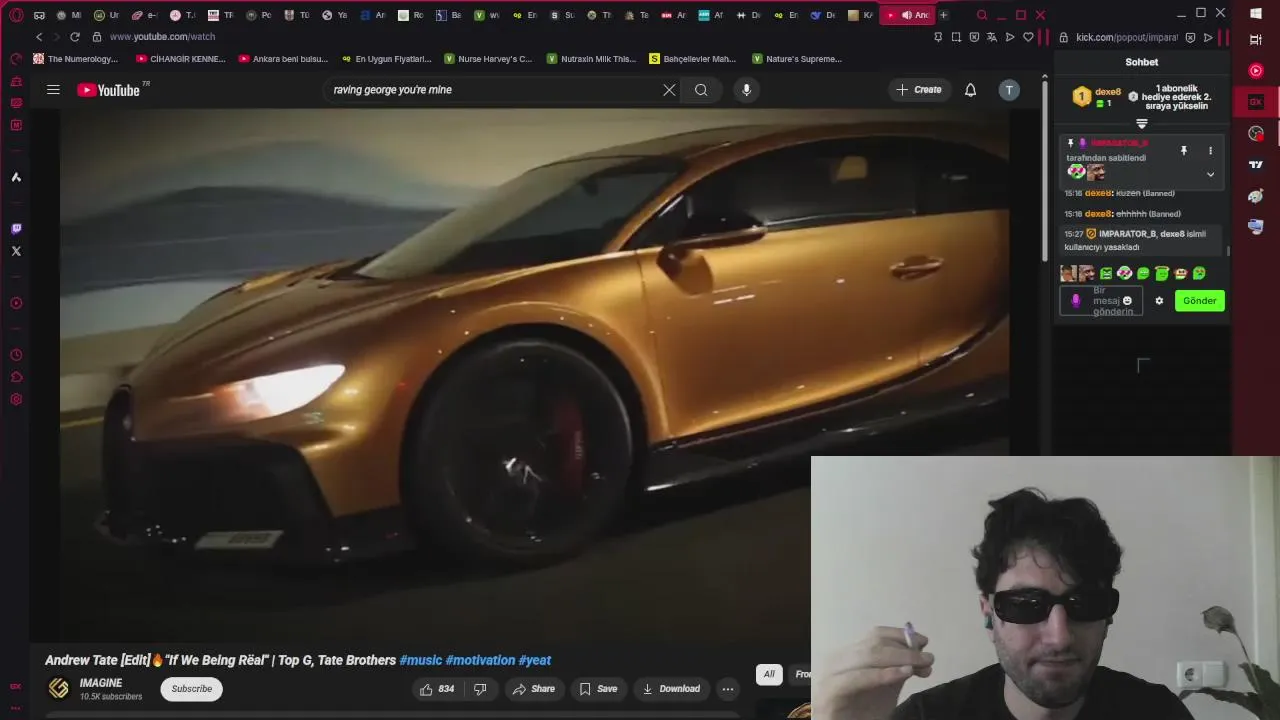Open the #motivation hashtag link
This screenshot has width=1280, height=720.
480,660
